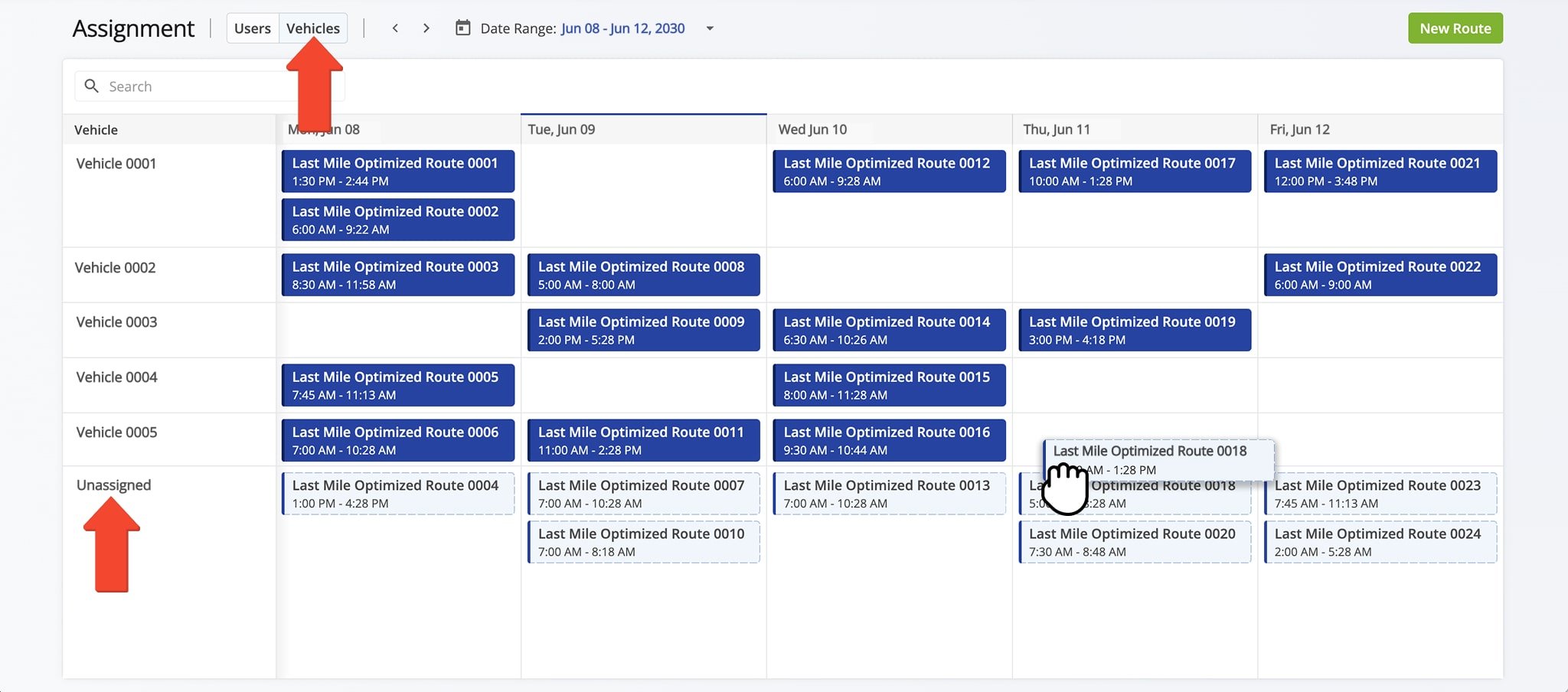The width and height of the screenshot is (1568, 692).
Task: Select the Fri, Jun 12 column header
Action: coord(1380,129)
